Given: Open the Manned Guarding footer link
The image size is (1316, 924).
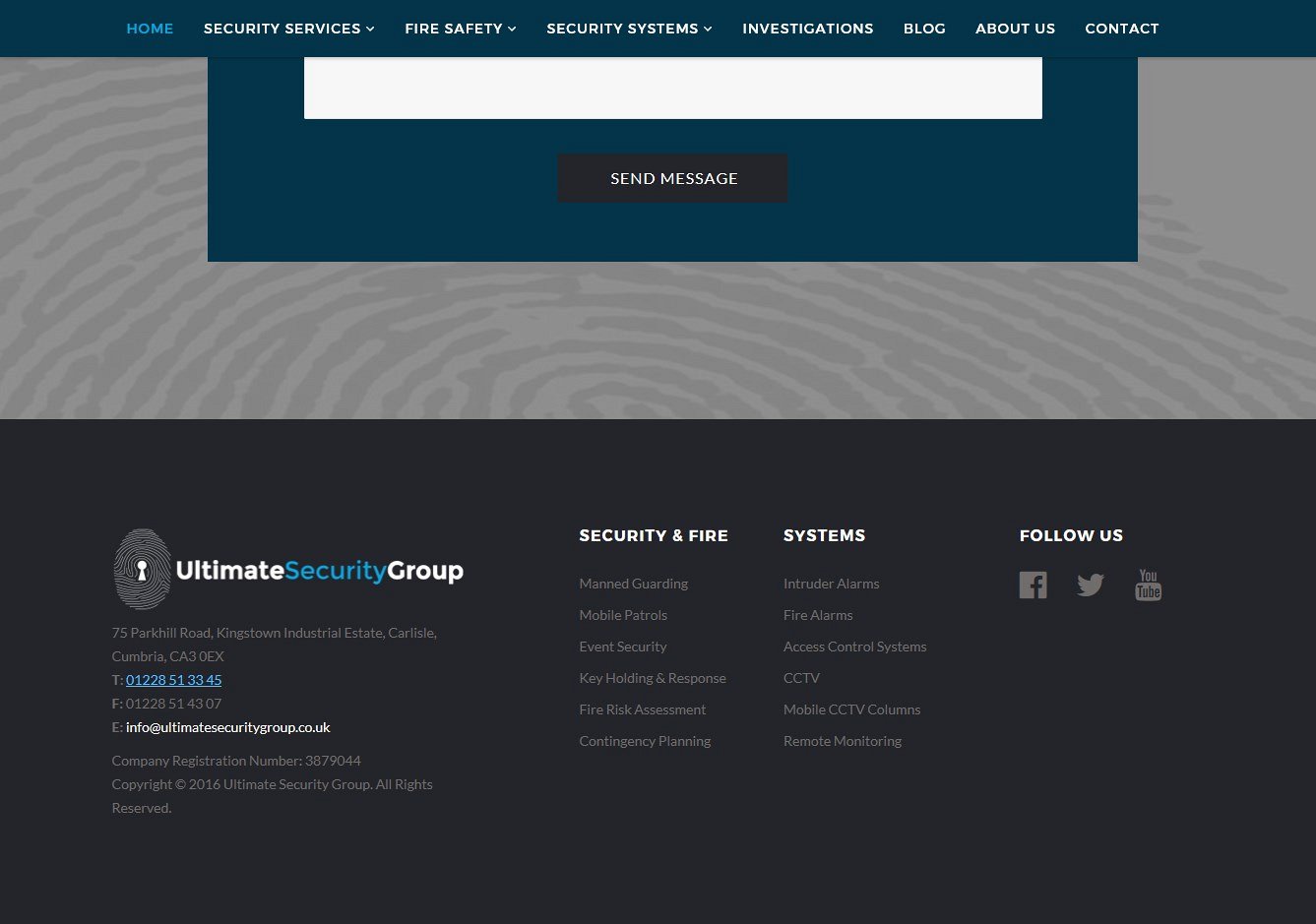Looking at the screenshot, I should coord(633,584).
